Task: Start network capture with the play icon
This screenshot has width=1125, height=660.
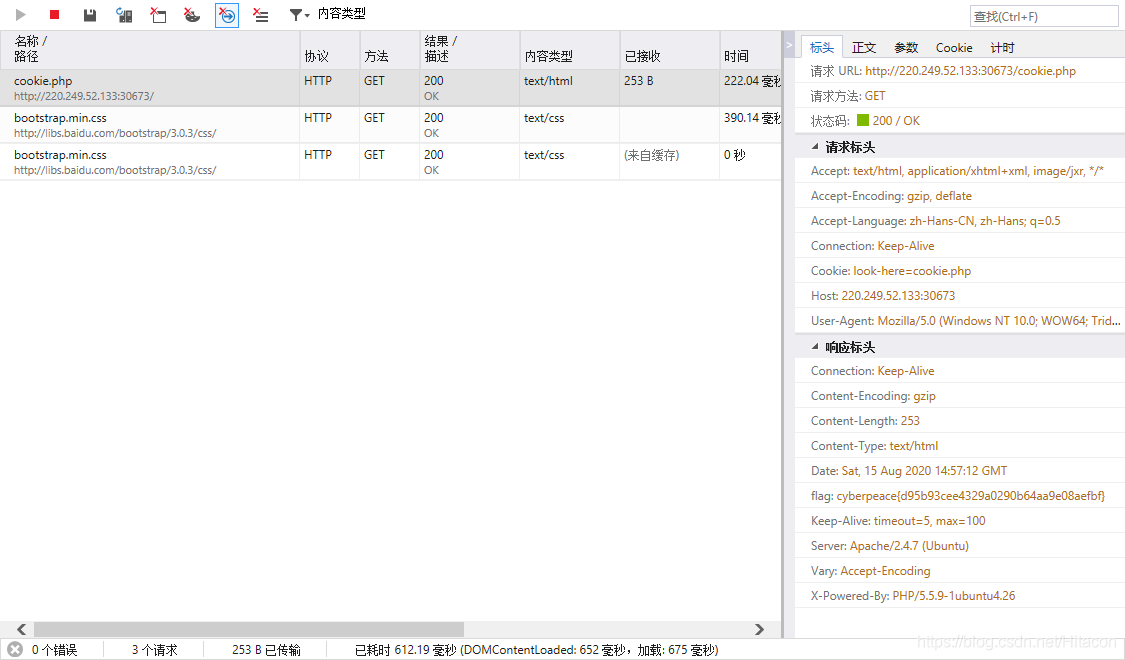Action: tap(20, 14)
